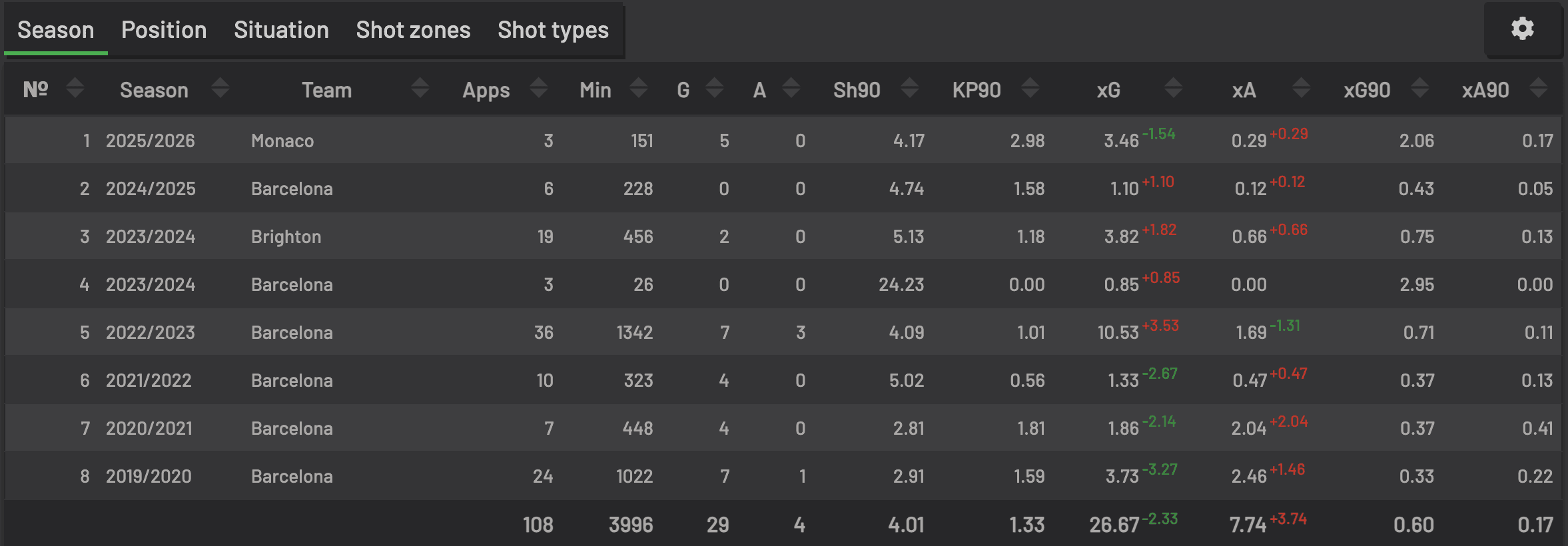
Task: Switch to the Position tab
Action: 164,30
